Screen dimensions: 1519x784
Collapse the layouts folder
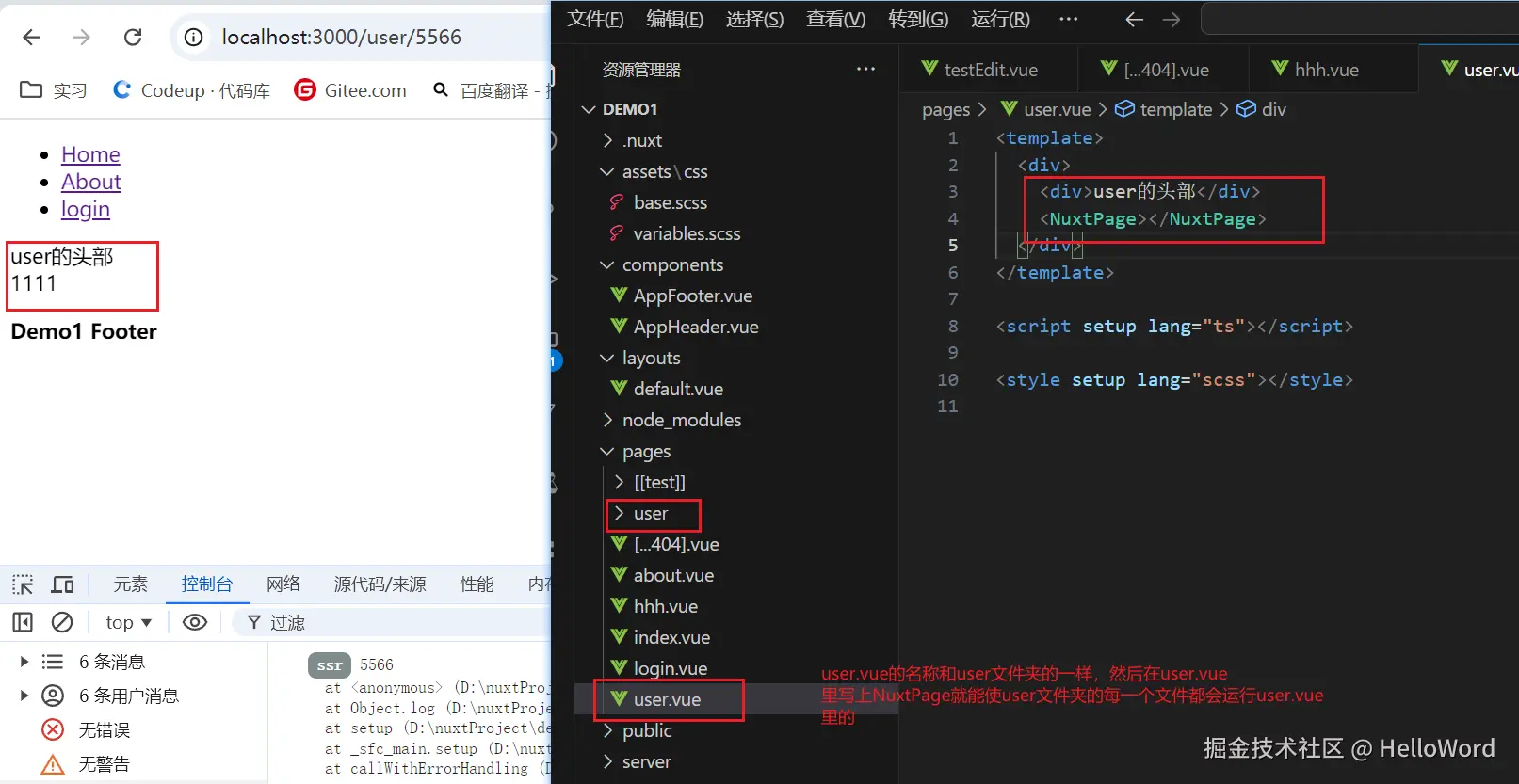[x=735, y=358]
